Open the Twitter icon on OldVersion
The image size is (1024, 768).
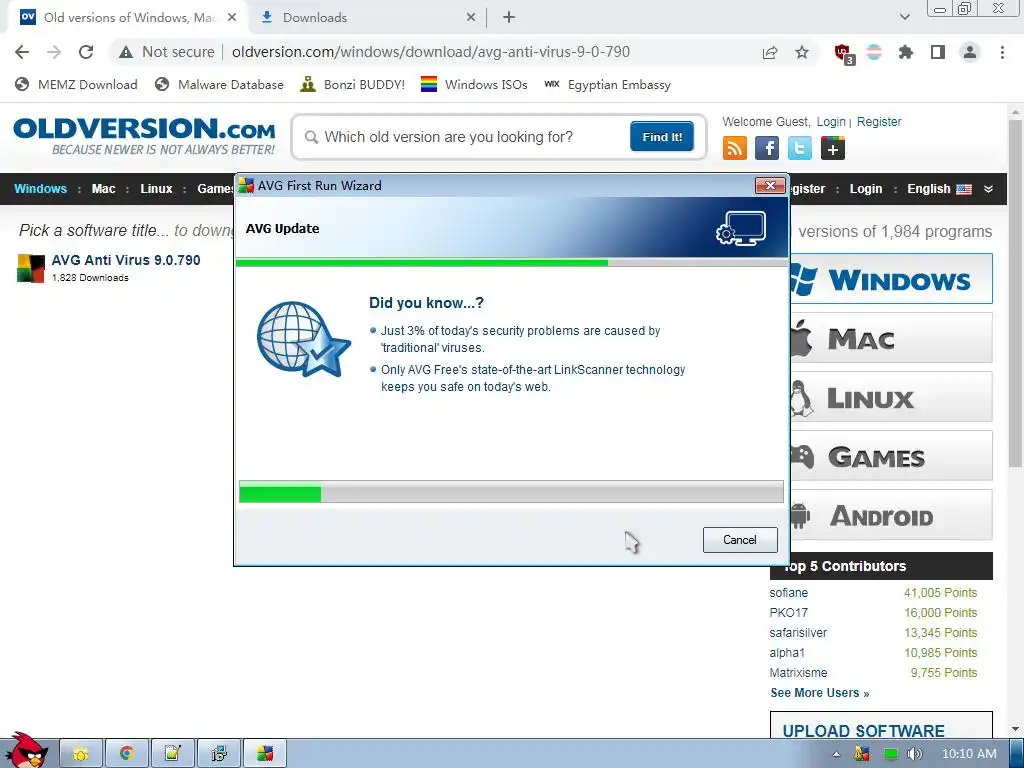tap(800, 148)
